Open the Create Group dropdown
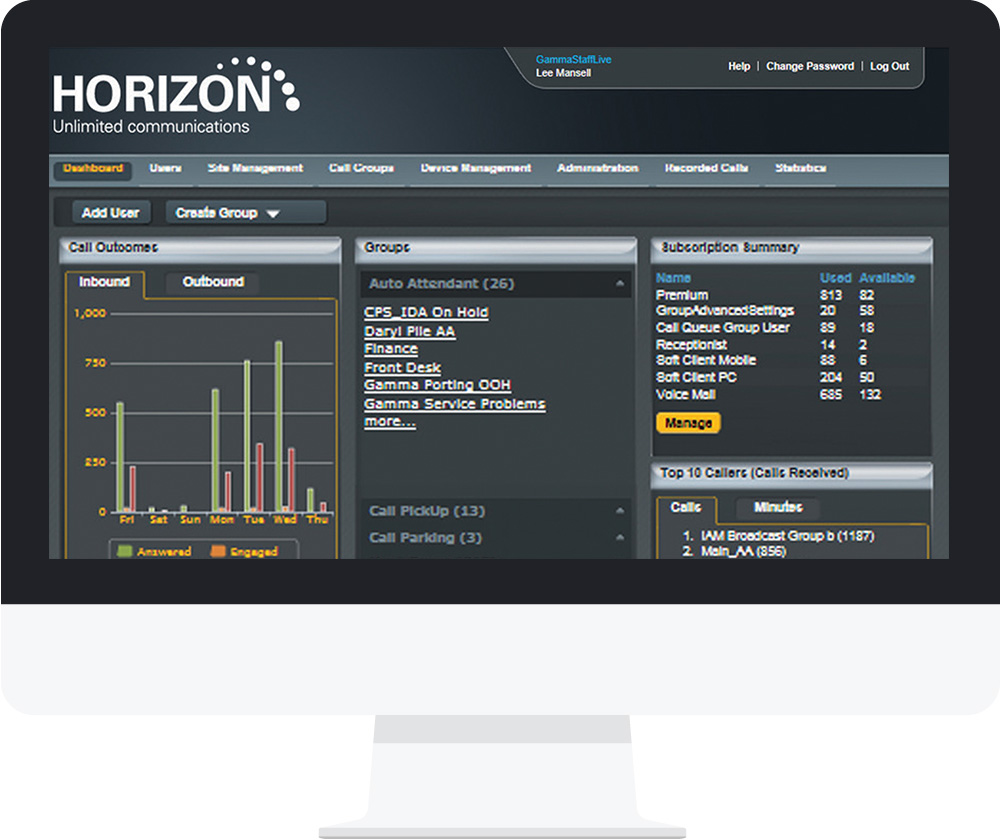 (246, 212)
